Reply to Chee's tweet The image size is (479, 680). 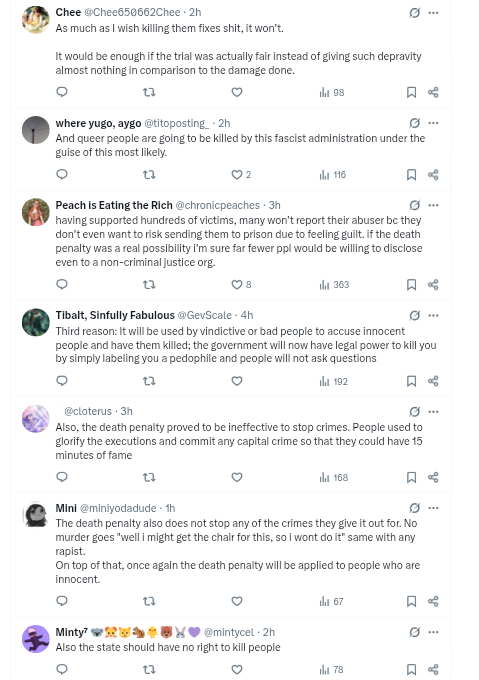(x=62, y=92)
